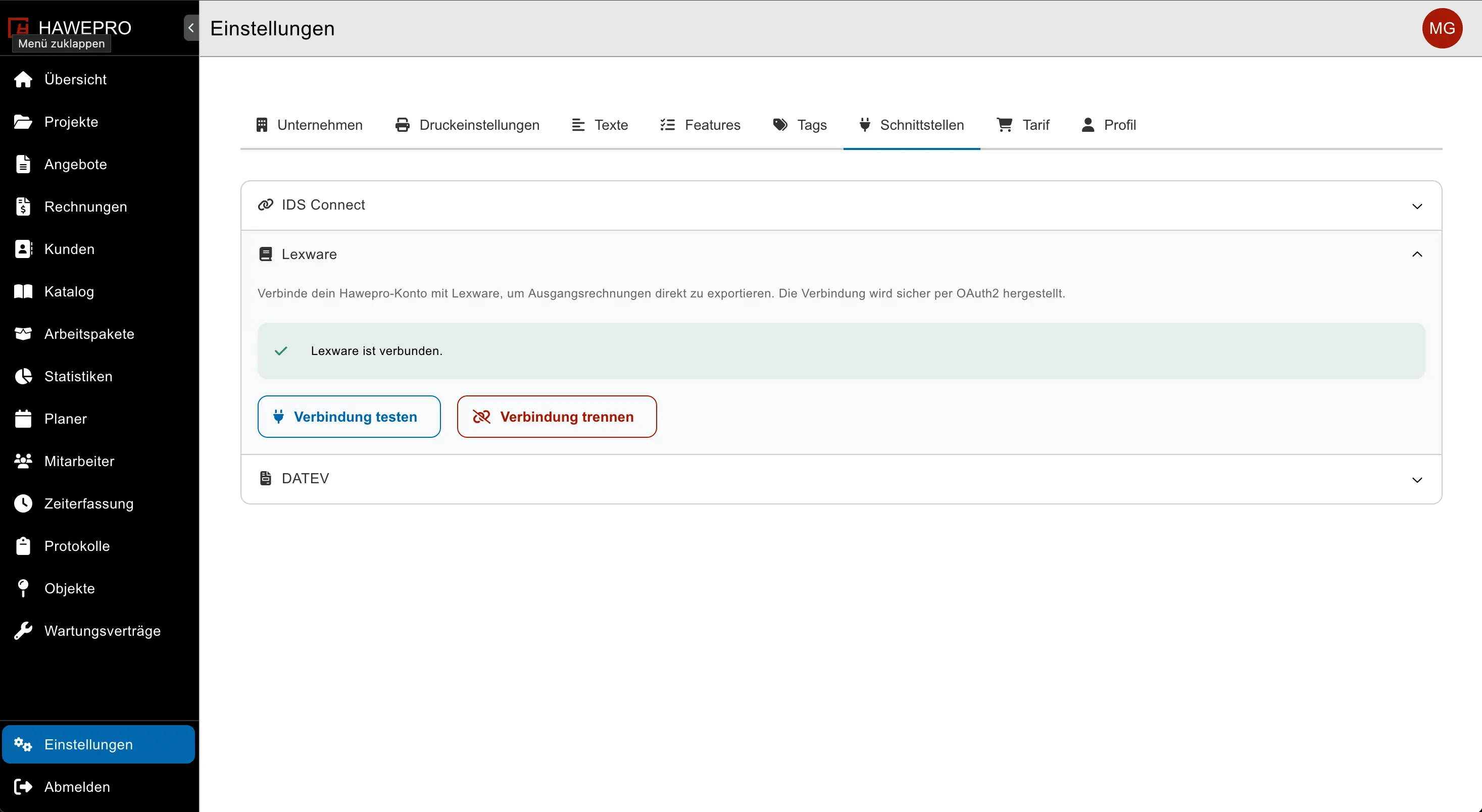Click the tags icon on Tags tab
Screen dimensions: 1482x812
780,125
